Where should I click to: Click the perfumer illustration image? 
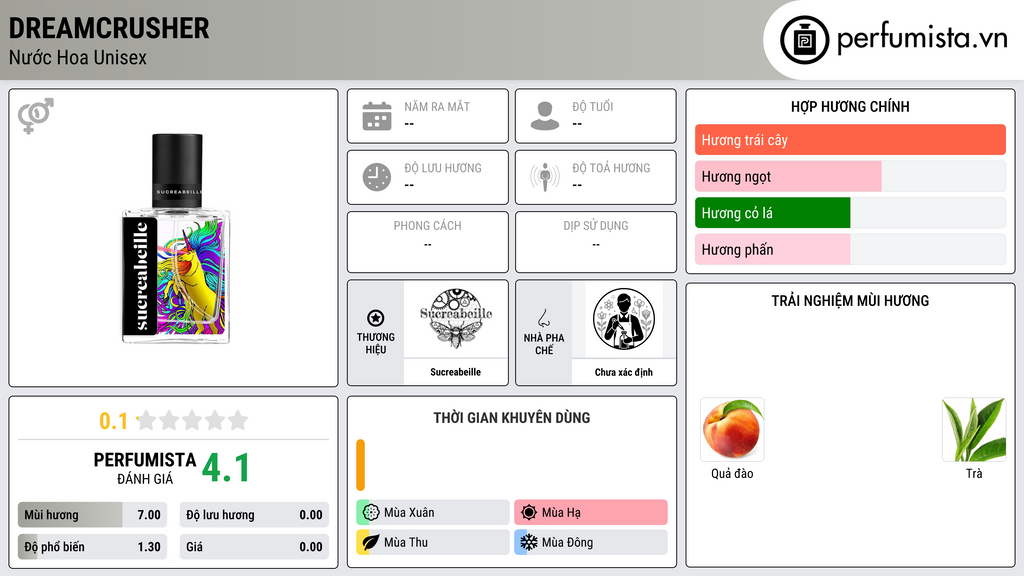click(x=624, y=319)
